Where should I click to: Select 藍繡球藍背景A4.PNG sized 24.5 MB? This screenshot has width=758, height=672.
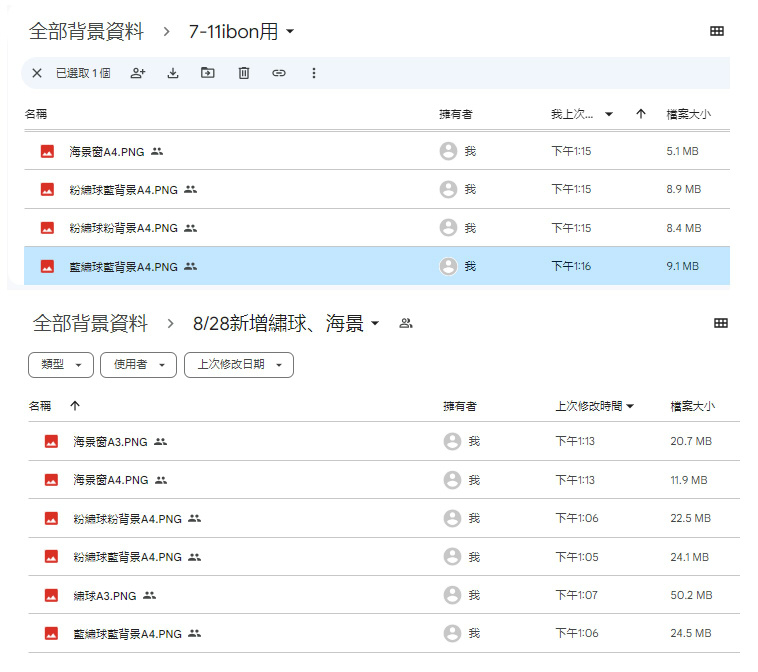(x=384, y=633)
